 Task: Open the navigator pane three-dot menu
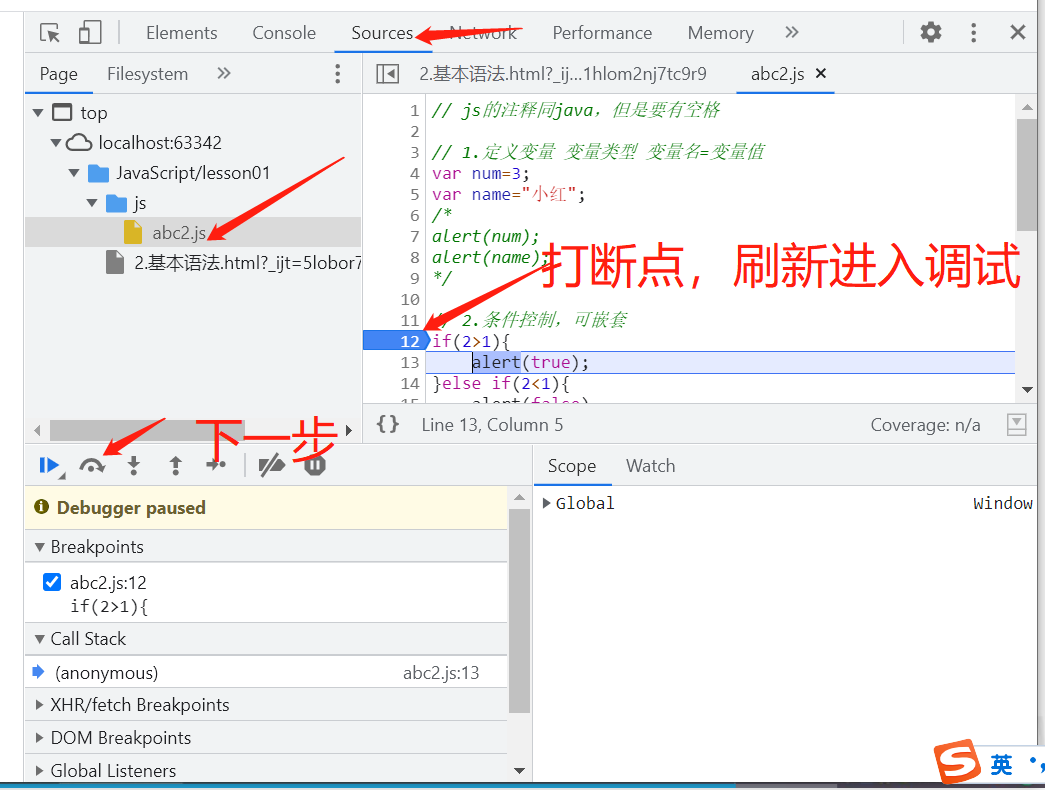338,74
